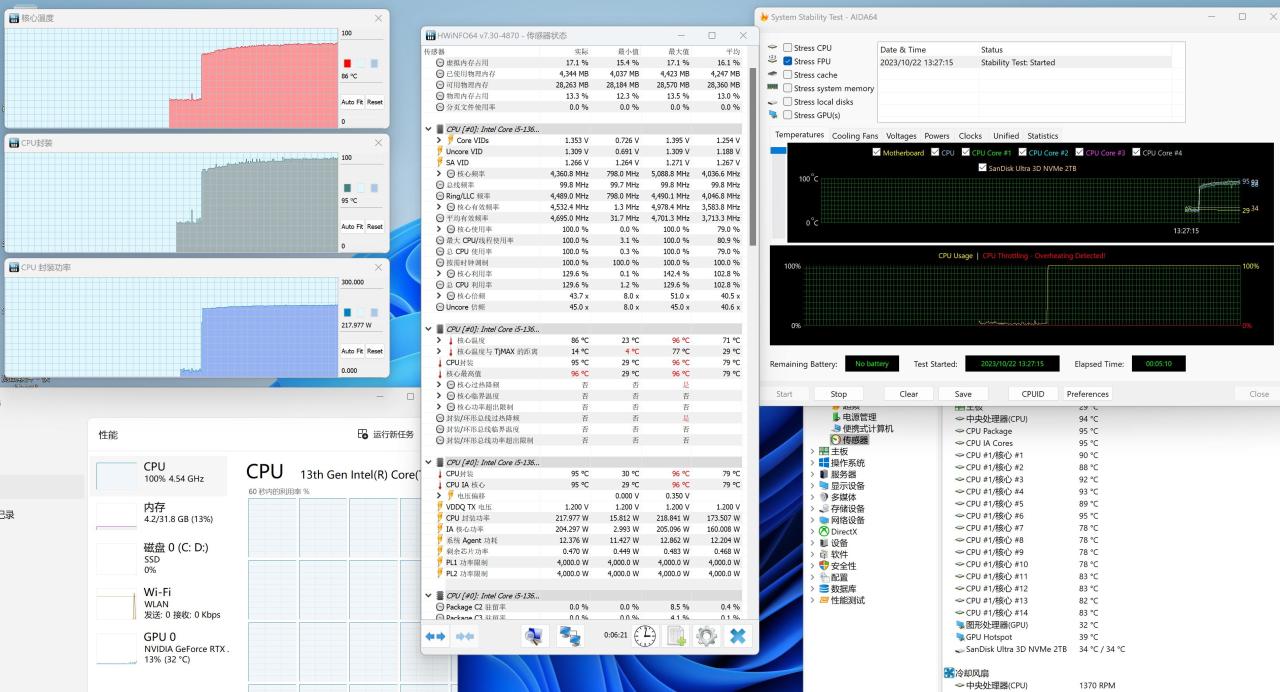Expand the Core VIDs sensor row

coord(438,140)
